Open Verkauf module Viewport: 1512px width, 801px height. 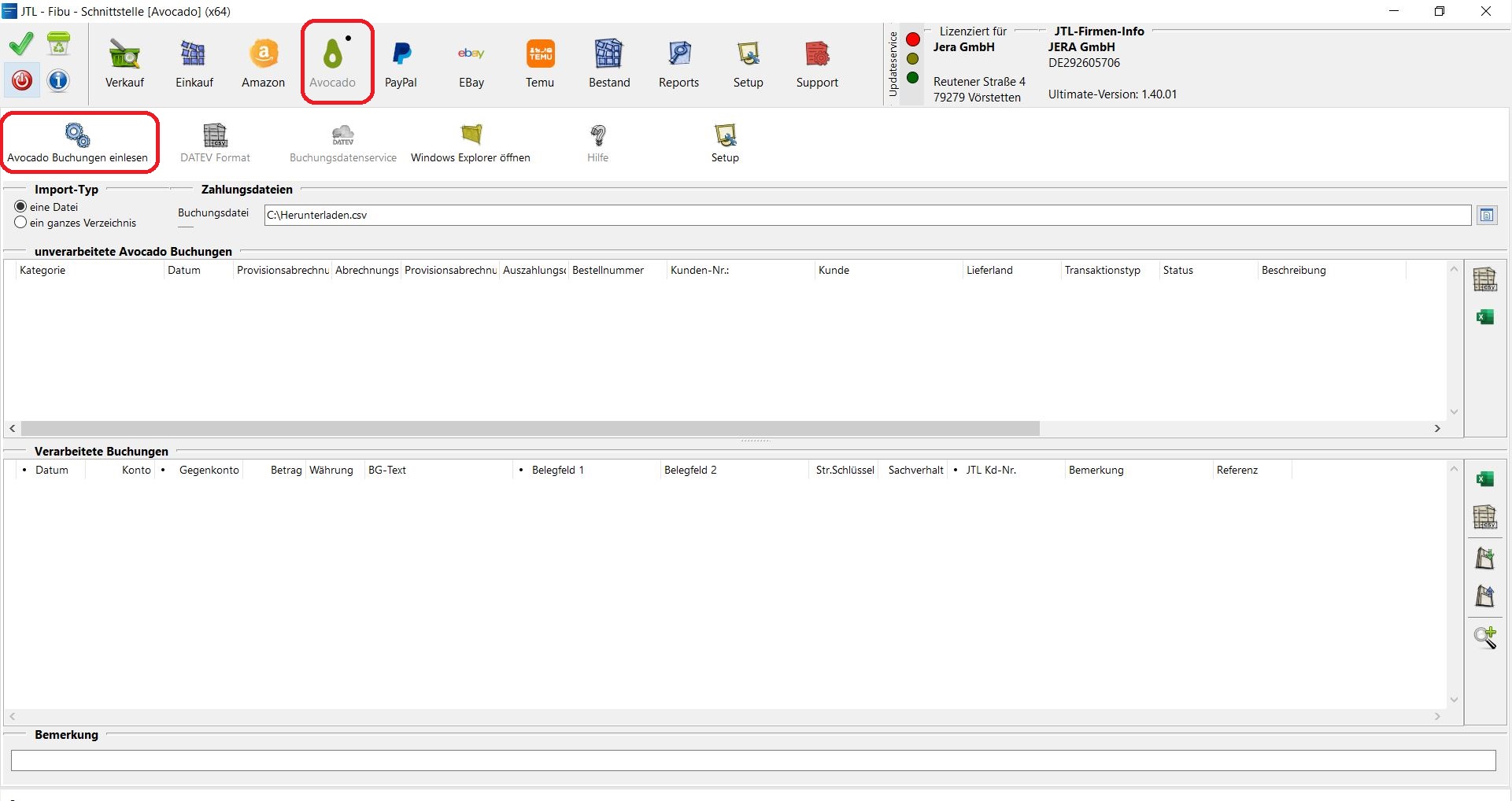pos(124,64)
